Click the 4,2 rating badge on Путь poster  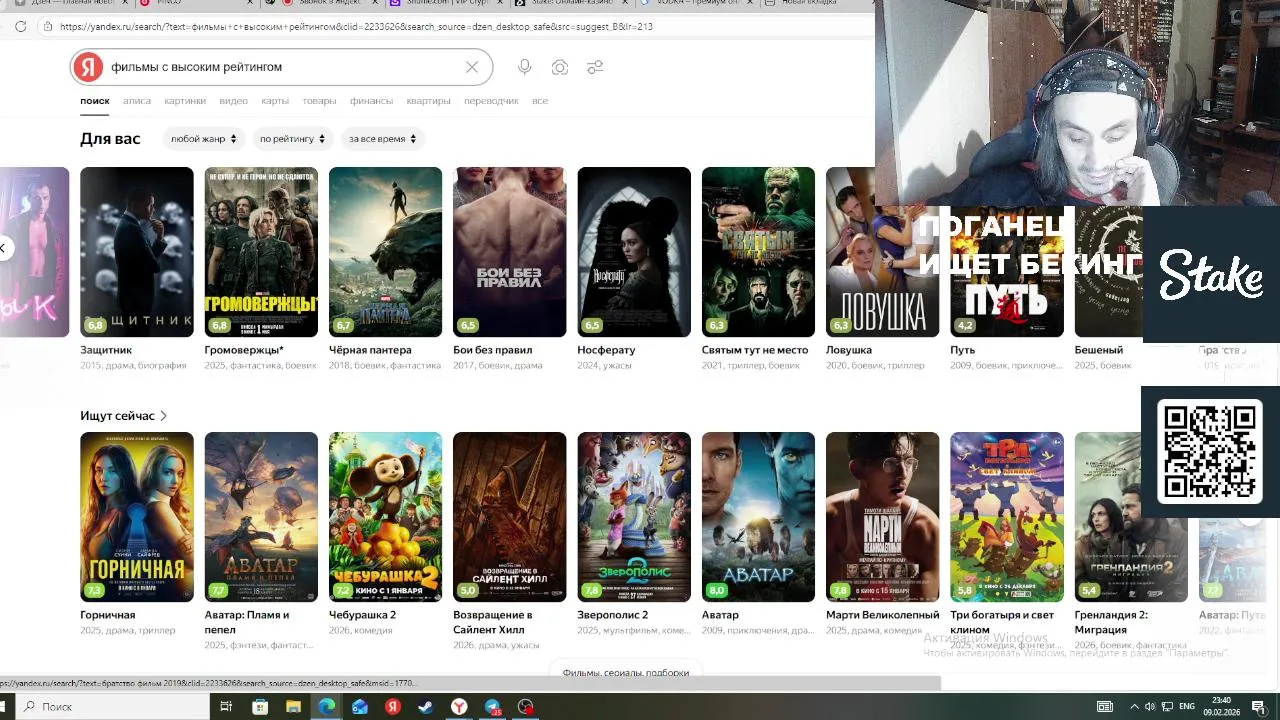point(965,326)
